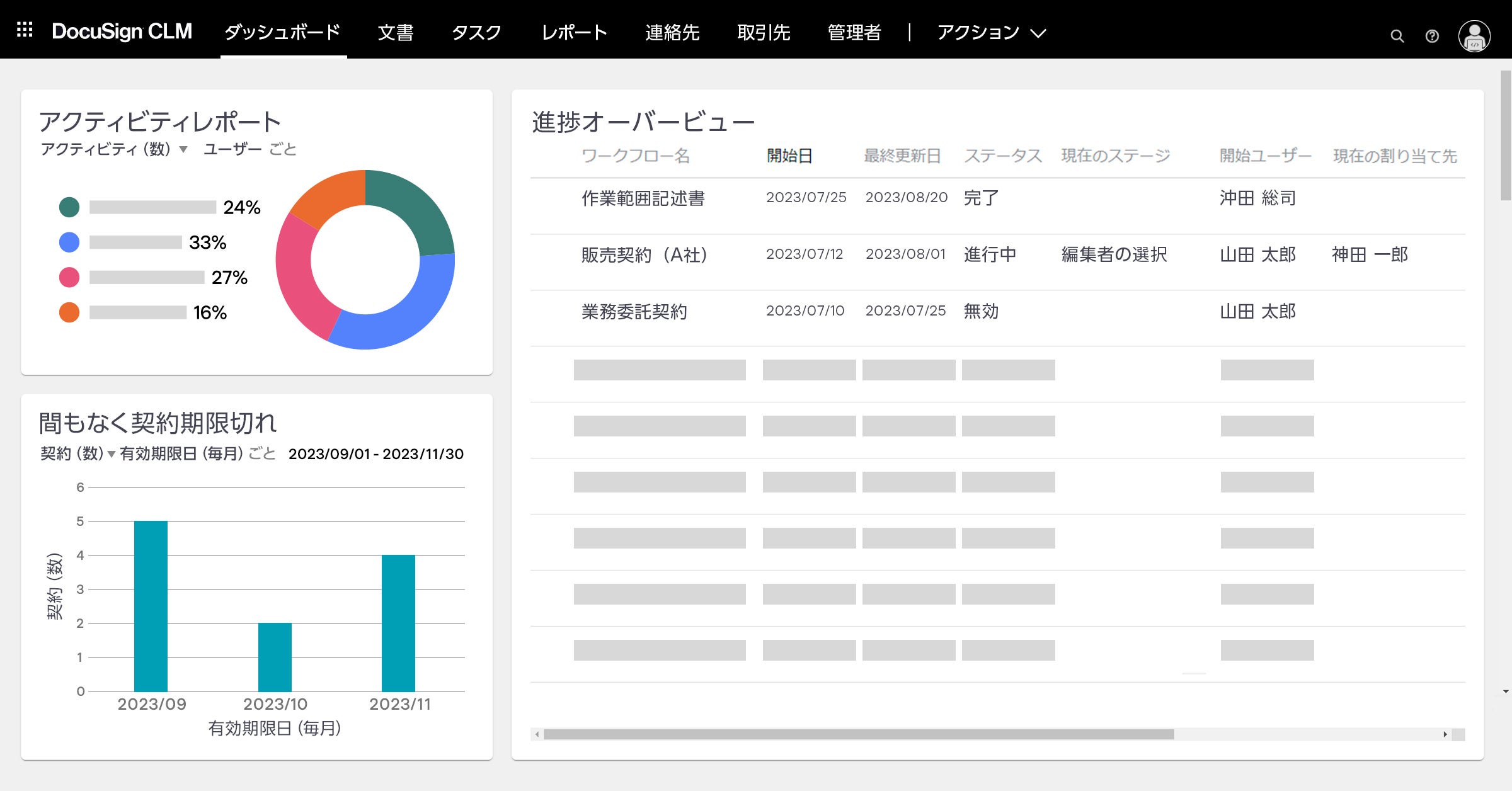Click the app launcher grid icon

(x=23, y=30)
